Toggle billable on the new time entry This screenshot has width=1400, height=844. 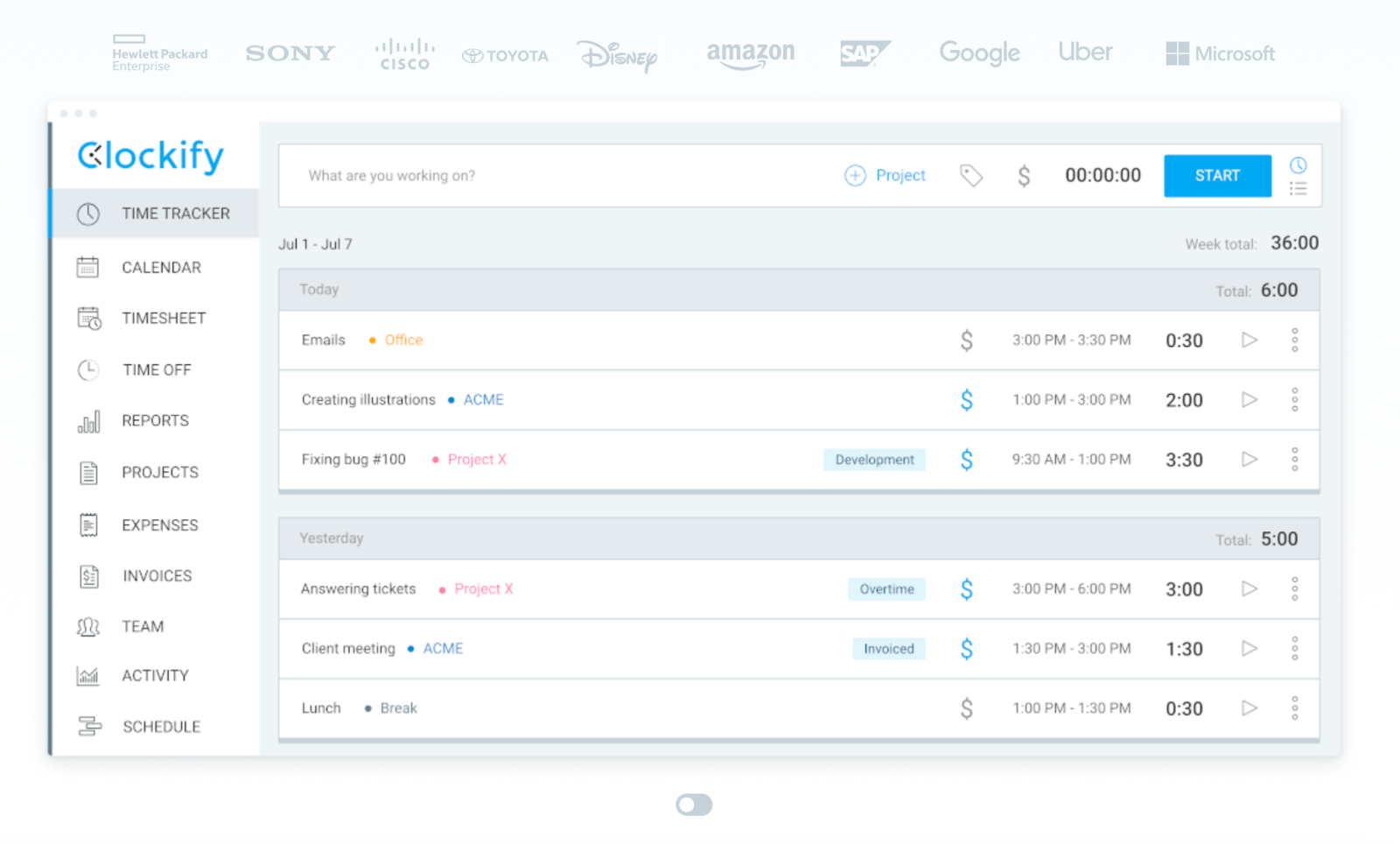1024,176
